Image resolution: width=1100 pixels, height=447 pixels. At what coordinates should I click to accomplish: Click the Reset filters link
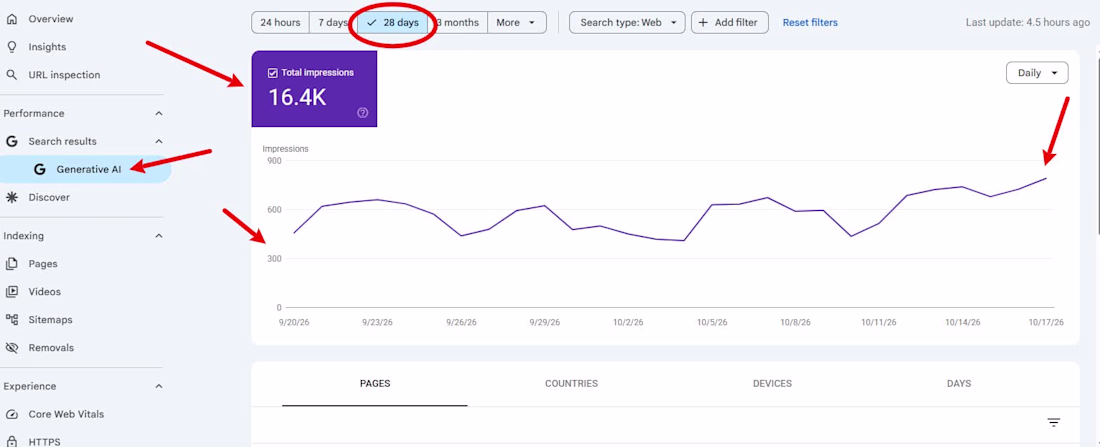click(810, 22)
